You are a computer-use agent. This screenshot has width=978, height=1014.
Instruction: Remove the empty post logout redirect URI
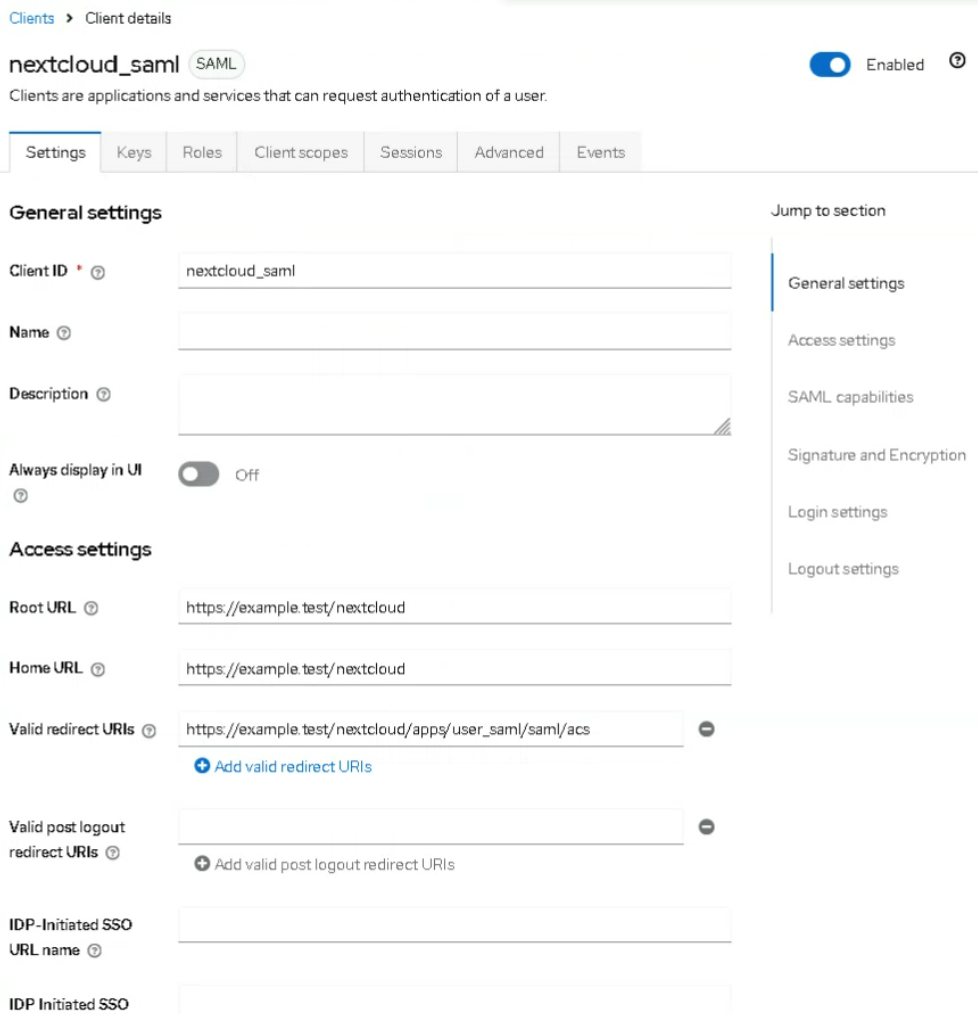click(x=706, y=827)
